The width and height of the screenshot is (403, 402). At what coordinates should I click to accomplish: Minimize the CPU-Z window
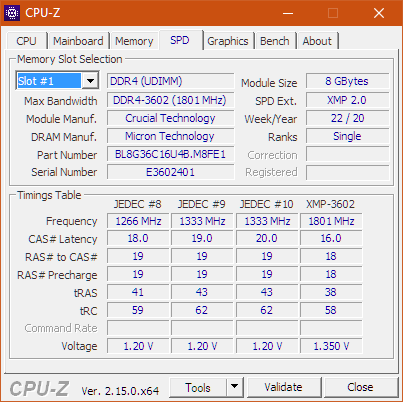tap(288, 13)
